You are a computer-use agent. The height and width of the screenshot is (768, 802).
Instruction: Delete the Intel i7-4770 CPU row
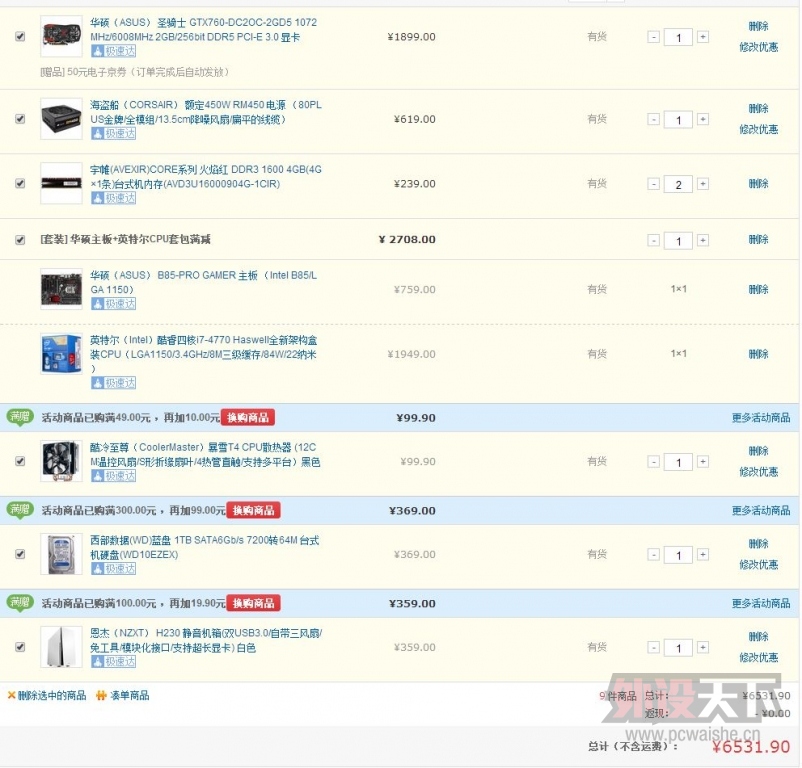[758, 354]
